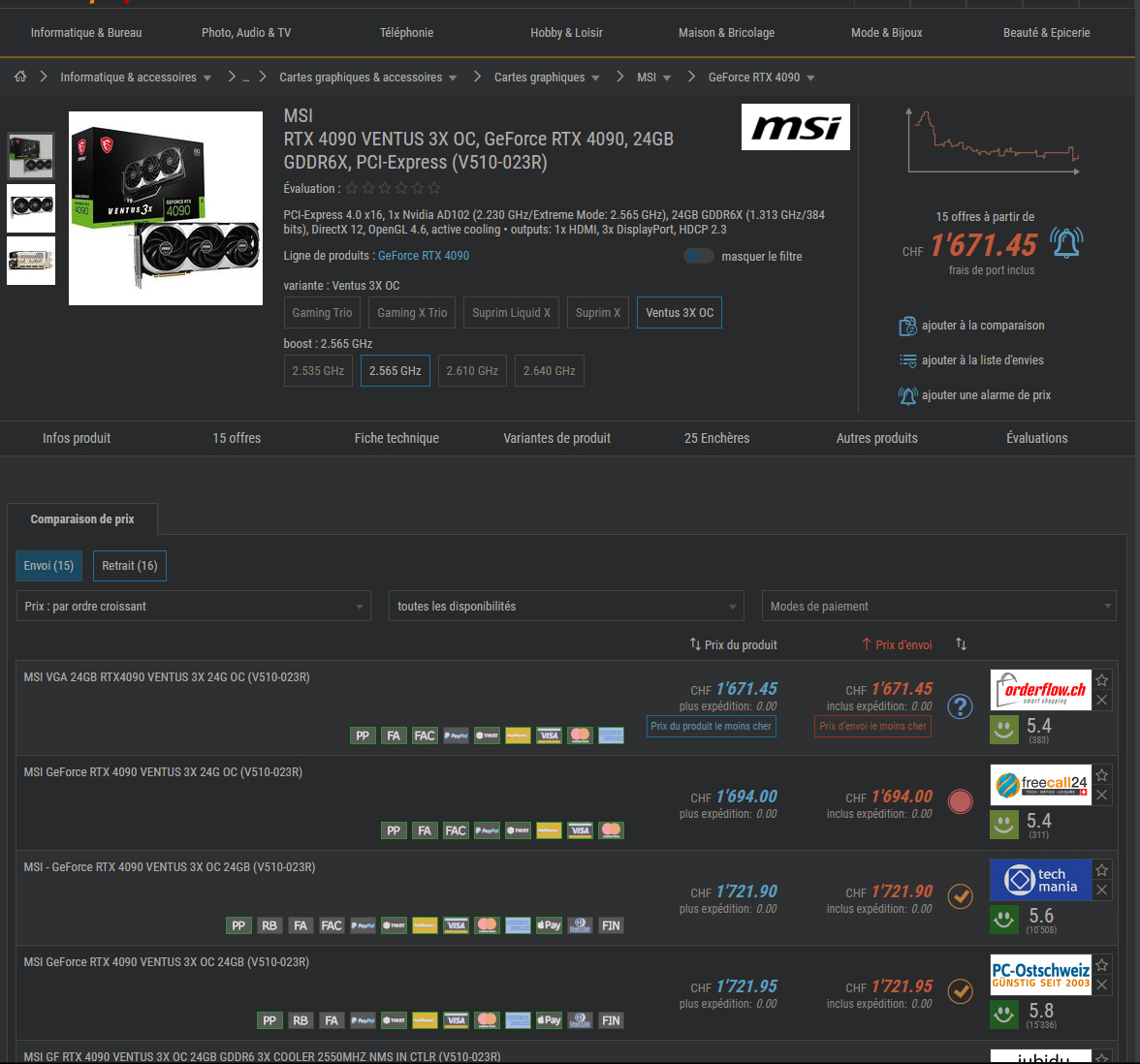Open the 15 offres tab
1140x1064 pixels.
[x=237, y=438]
